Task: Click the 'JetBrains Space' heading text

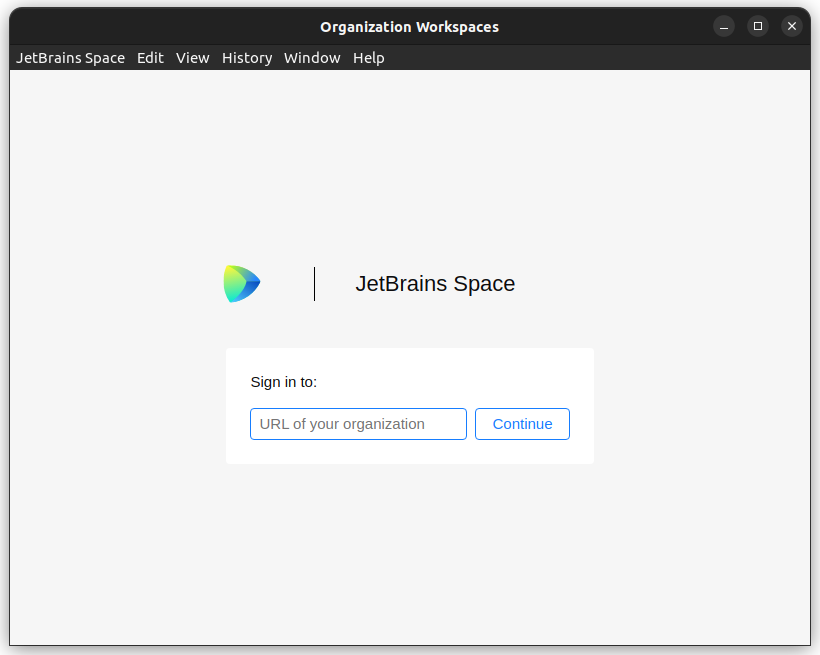Action: click(435, 284)
